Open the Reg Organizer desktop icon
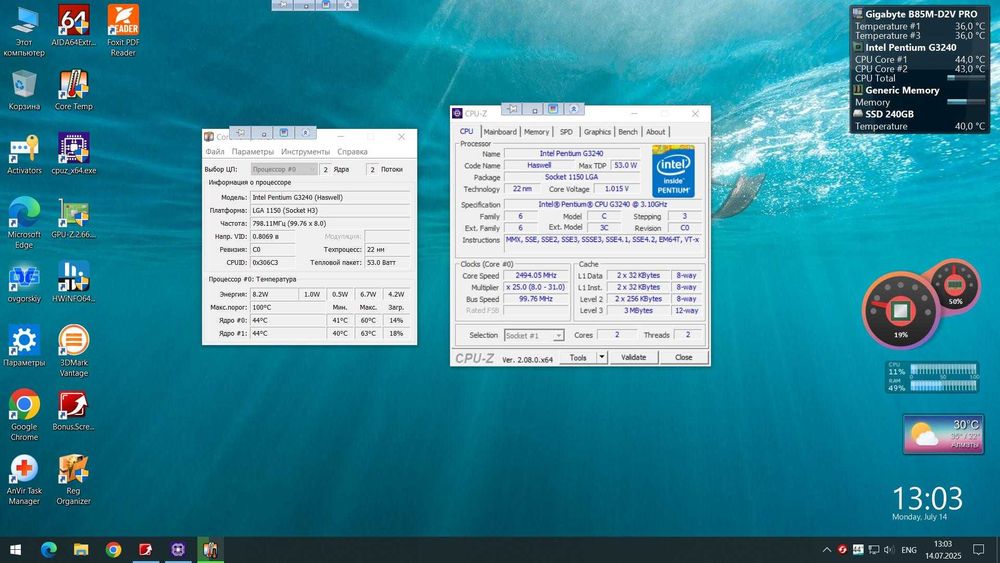The image size is (1000, 563). click(73, 479)
